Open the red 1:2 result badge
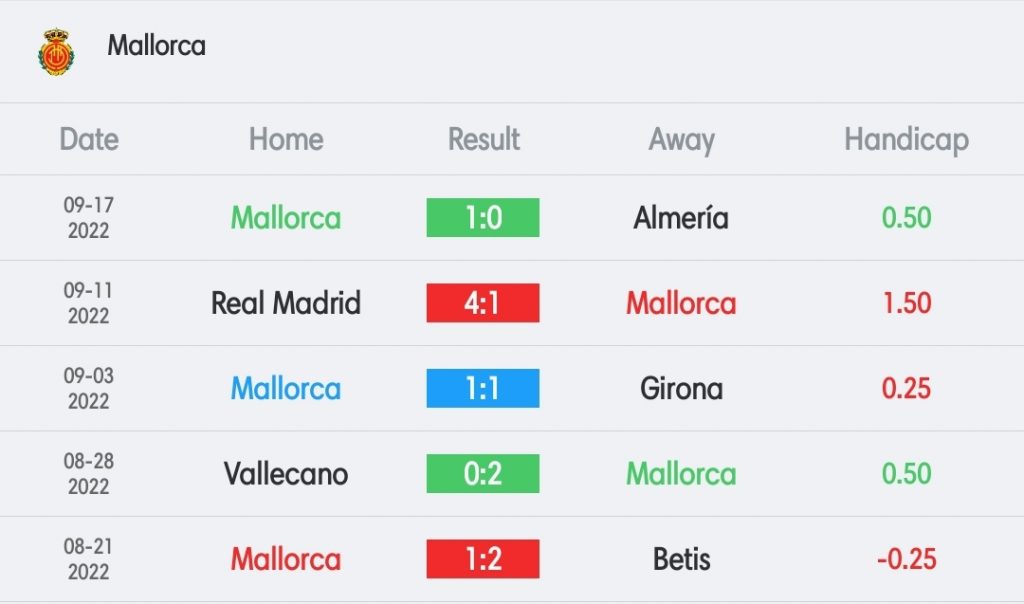This screenshot has height=604, width=1024. coord(483,559)
